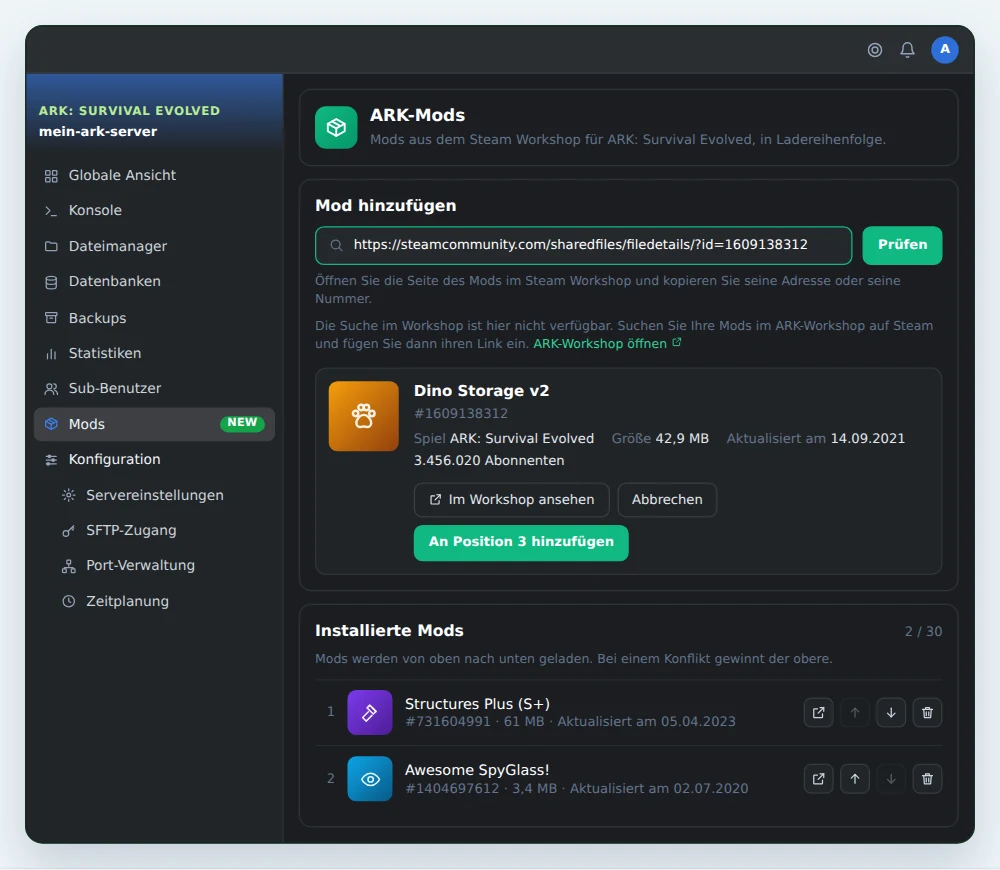
Task: Click the Installierte Mods heading
Action: (389, 631)
